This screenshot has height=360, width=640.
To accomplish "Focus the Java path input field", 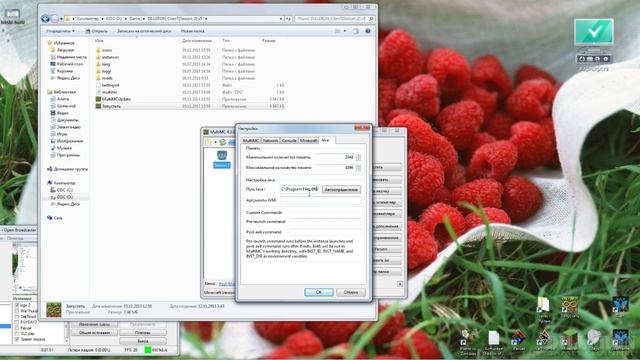I will point(300,189).
